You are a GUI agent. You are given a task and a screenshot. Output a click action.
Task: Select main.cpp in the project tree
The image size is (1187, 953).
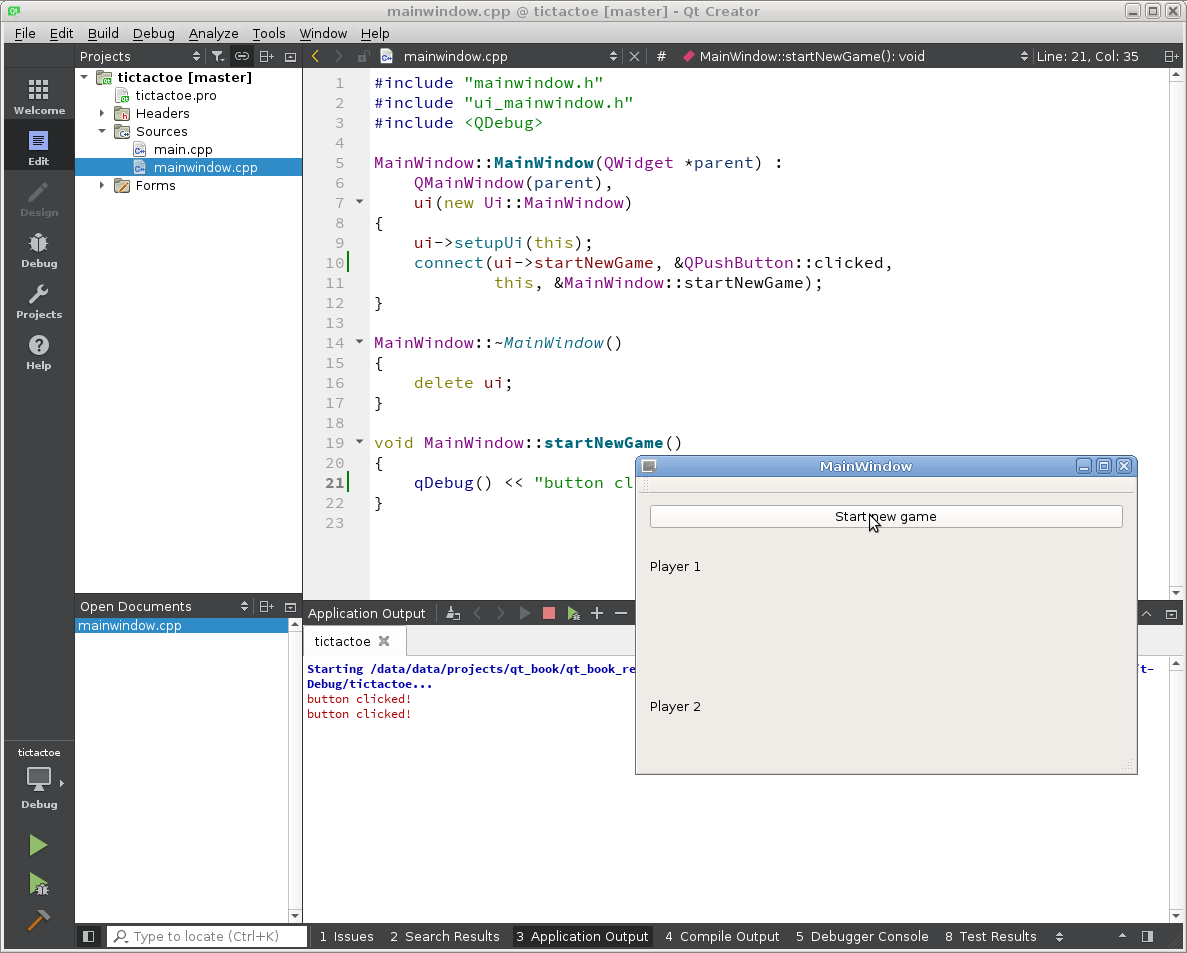coord(182,150)
